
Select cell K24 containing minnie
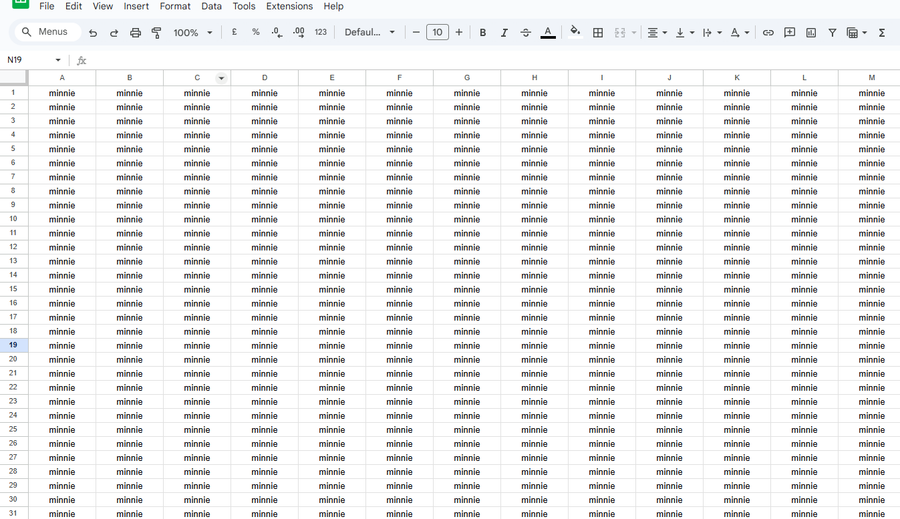(737, 416)
